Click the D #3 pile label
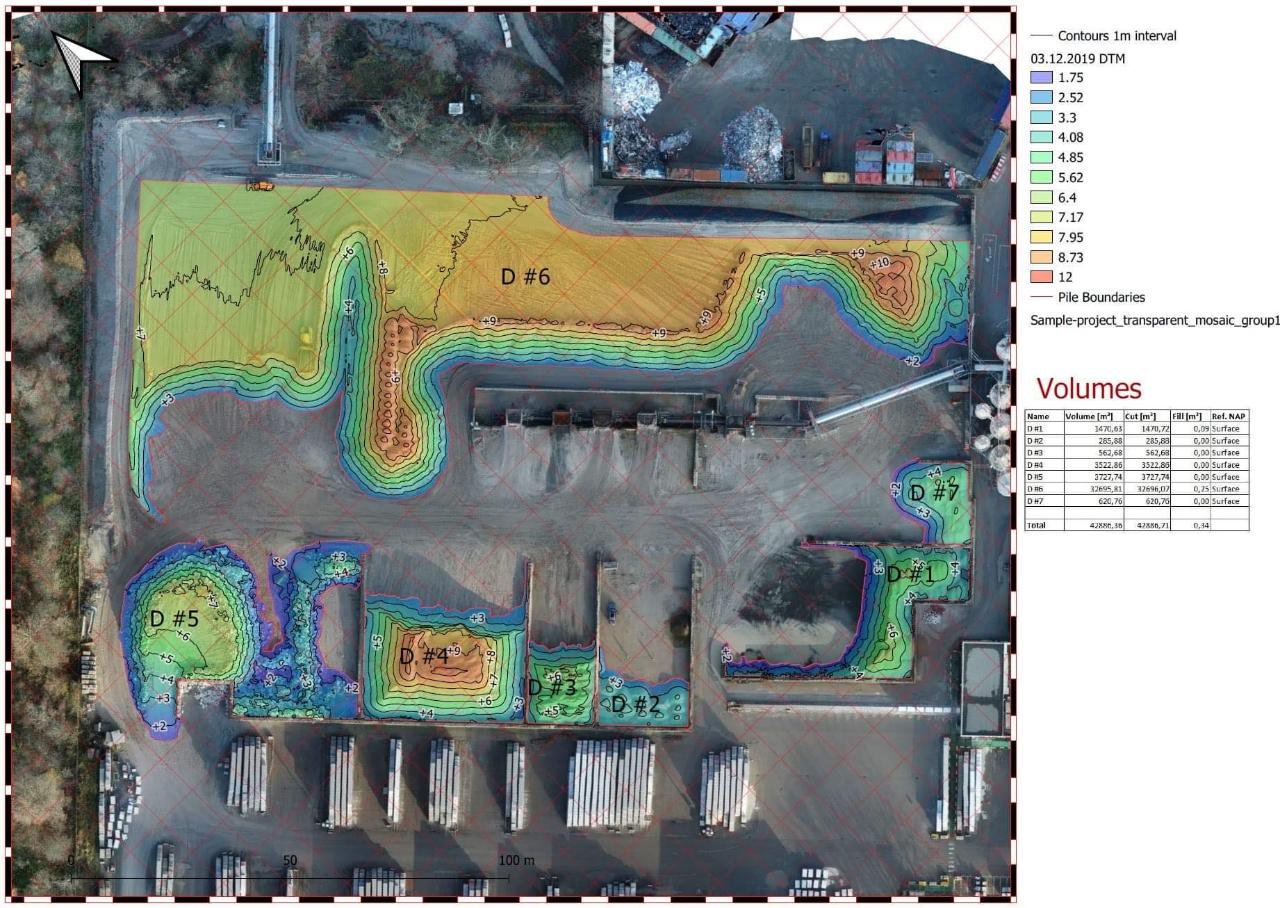This screenshot has height=908, width=1280. click(552, 687)
